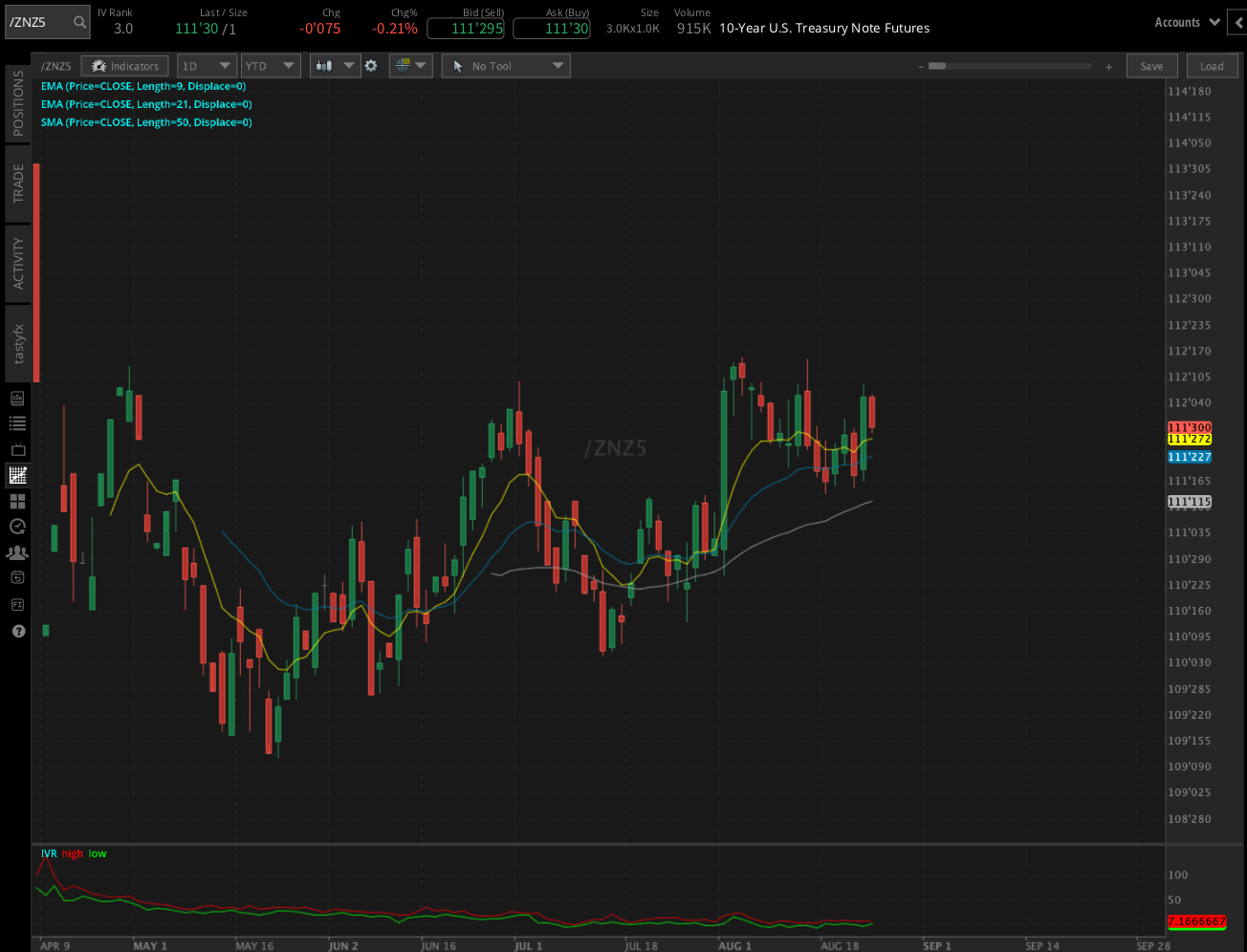Screen dimensions: 1247x952
Task: Click the yellow 111'272 EMA price tag
Action: click(x=1190, y=439)
